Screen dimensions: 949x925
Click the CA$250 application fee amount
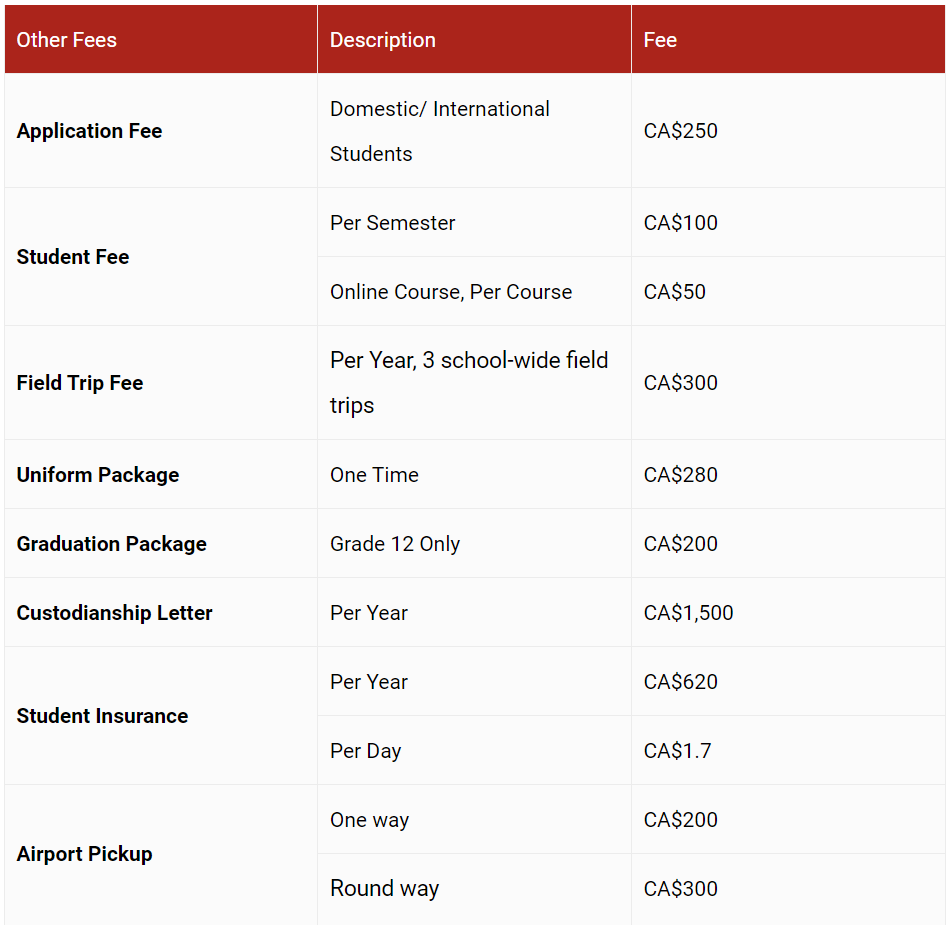(681, 131)
